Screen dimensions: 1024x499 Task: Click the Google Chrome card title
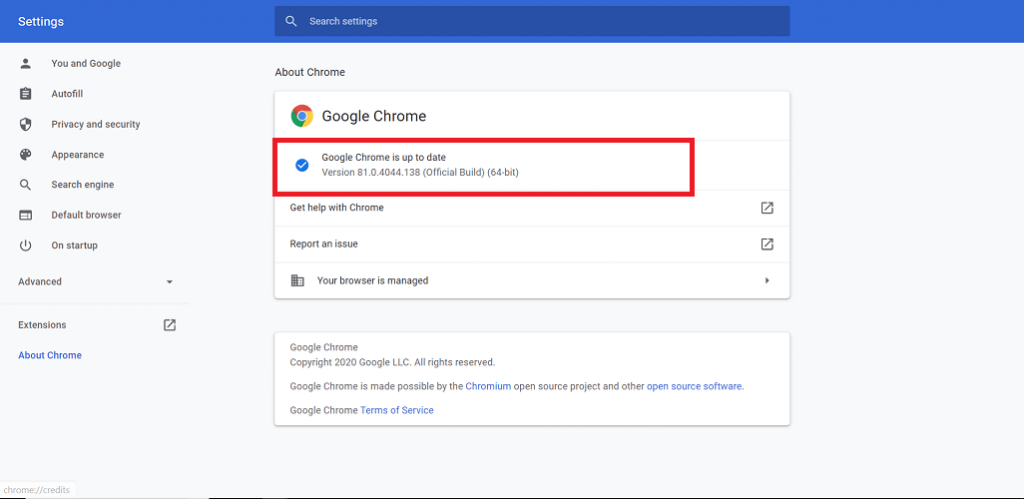374,116
